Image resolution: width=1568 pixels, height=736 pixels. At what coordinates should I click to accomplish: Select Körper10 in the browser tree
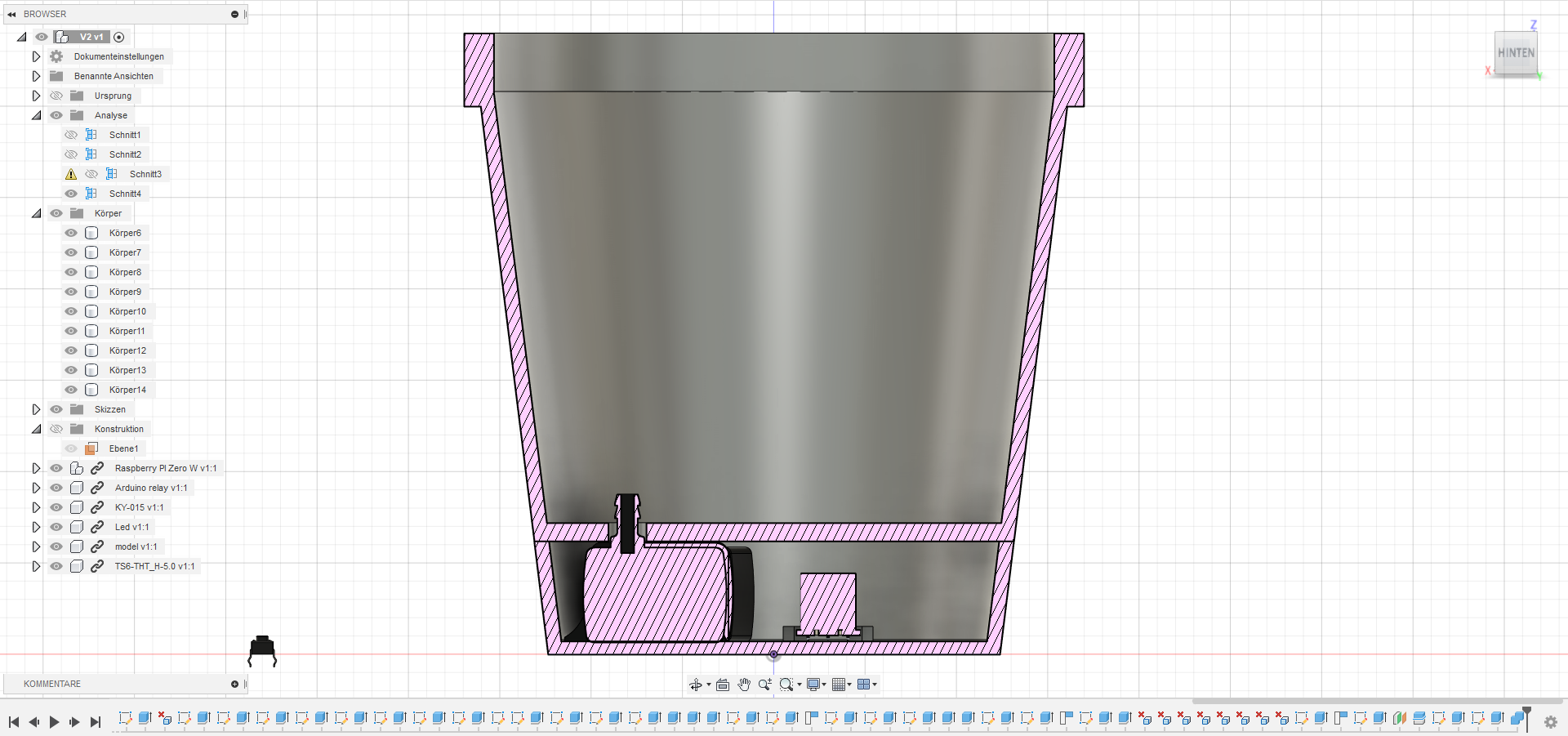coord(127,311)
